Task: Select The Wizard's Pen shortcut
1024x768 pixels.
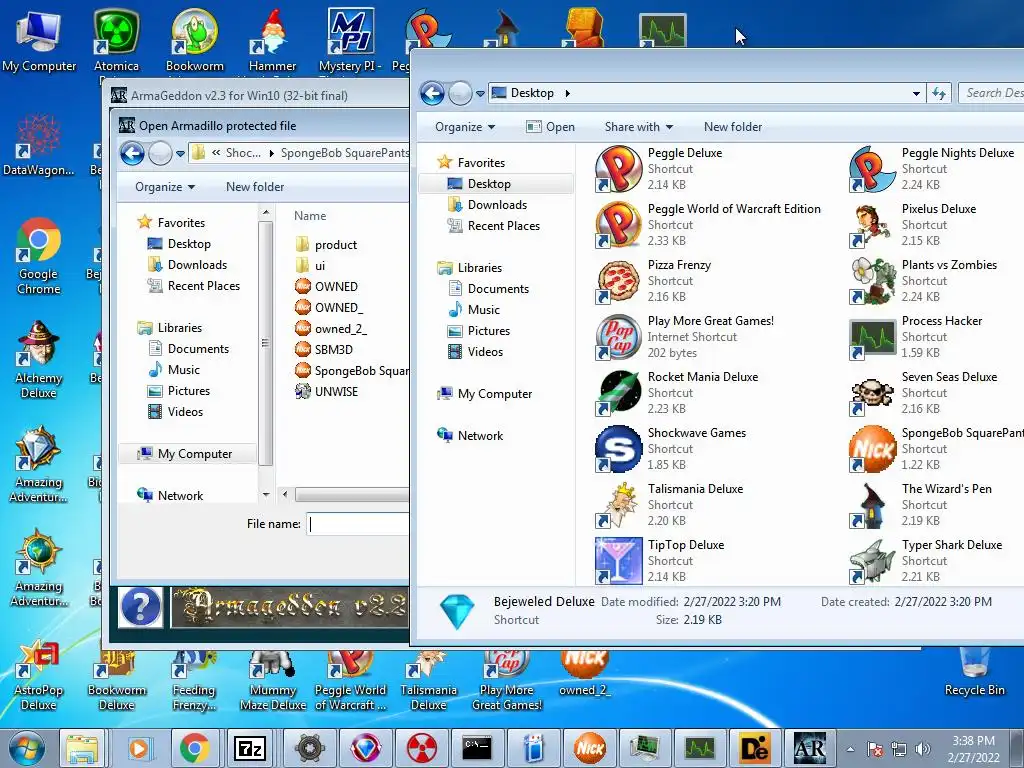Action: (921, 505)
